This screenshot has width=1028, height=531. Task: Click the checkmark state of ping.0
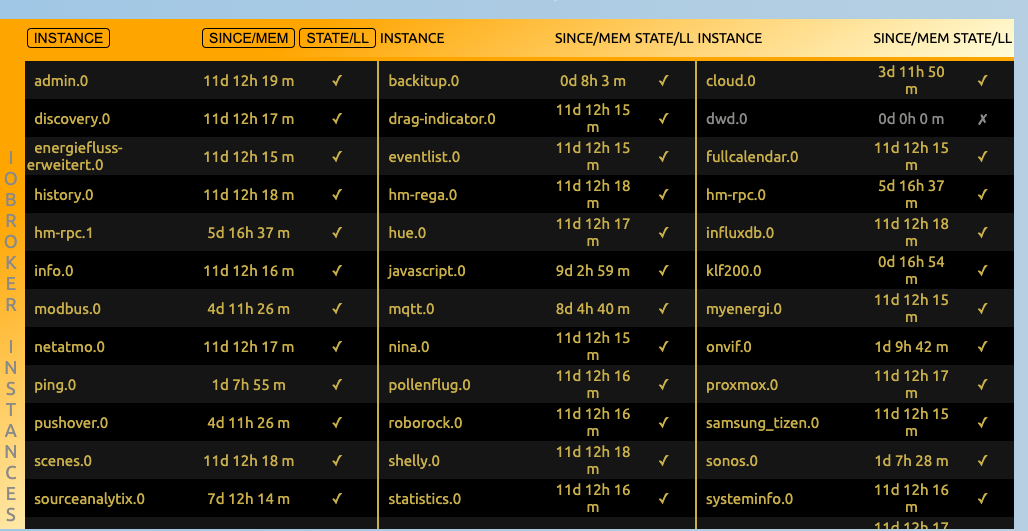(x=337, y=385)
